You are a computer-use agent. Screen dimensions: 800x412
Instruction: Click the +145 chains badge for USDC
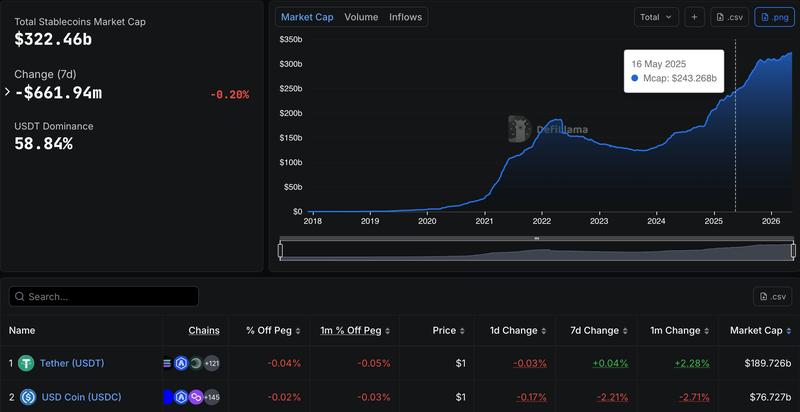click(212, 397)
